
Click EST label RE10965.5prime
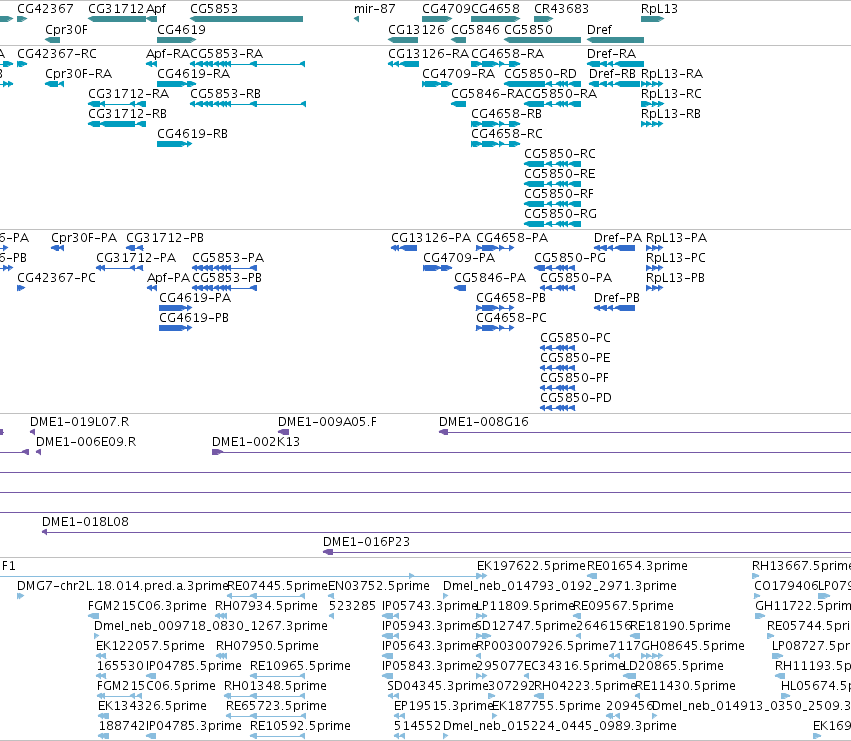click(x=300, y=667)
